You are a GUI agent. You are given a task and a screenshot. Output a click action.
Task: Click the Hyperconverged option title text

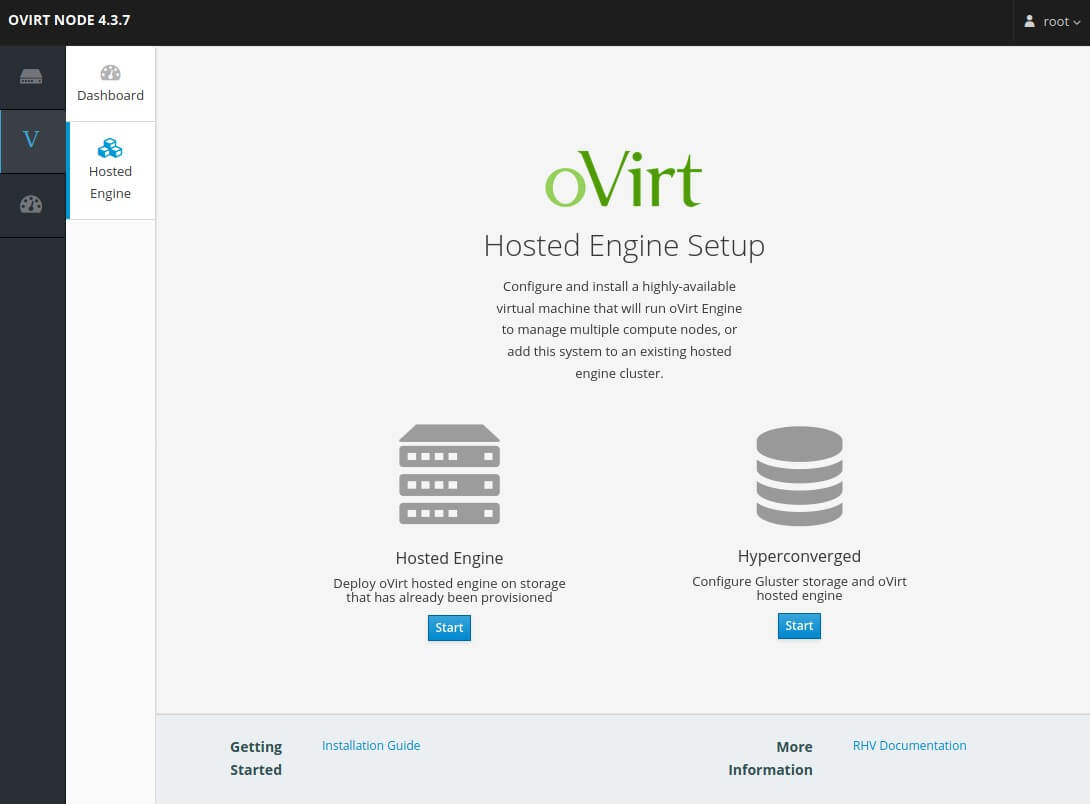[799, 556]
